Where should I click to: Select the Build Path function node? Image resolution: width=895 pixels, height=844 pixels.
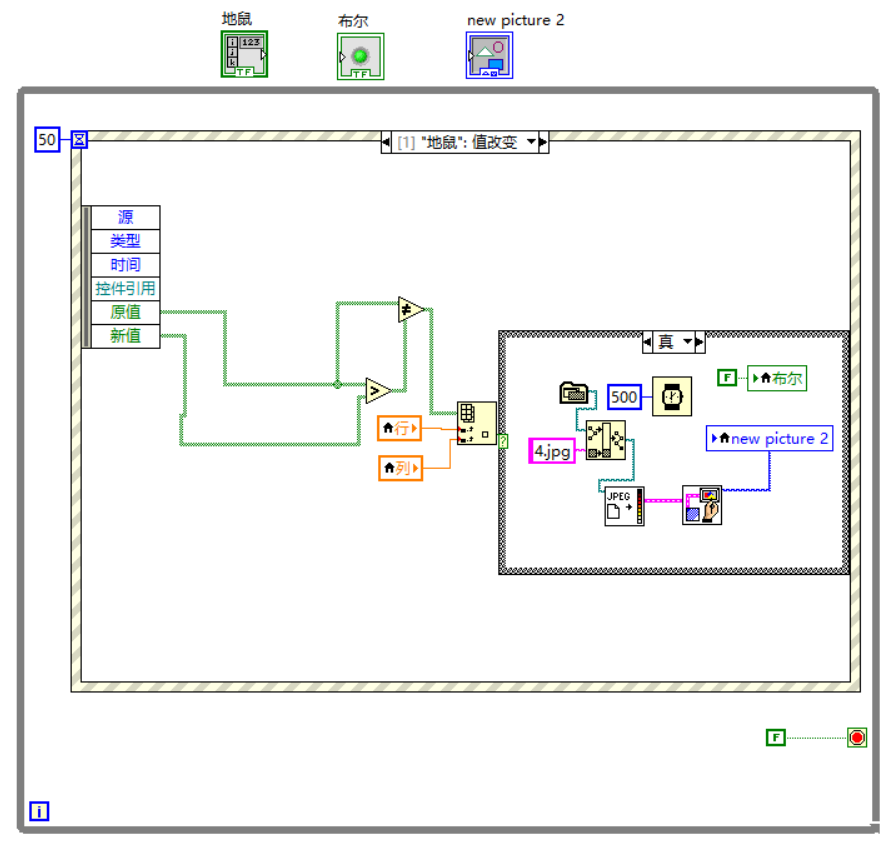(x=606, y=440)
